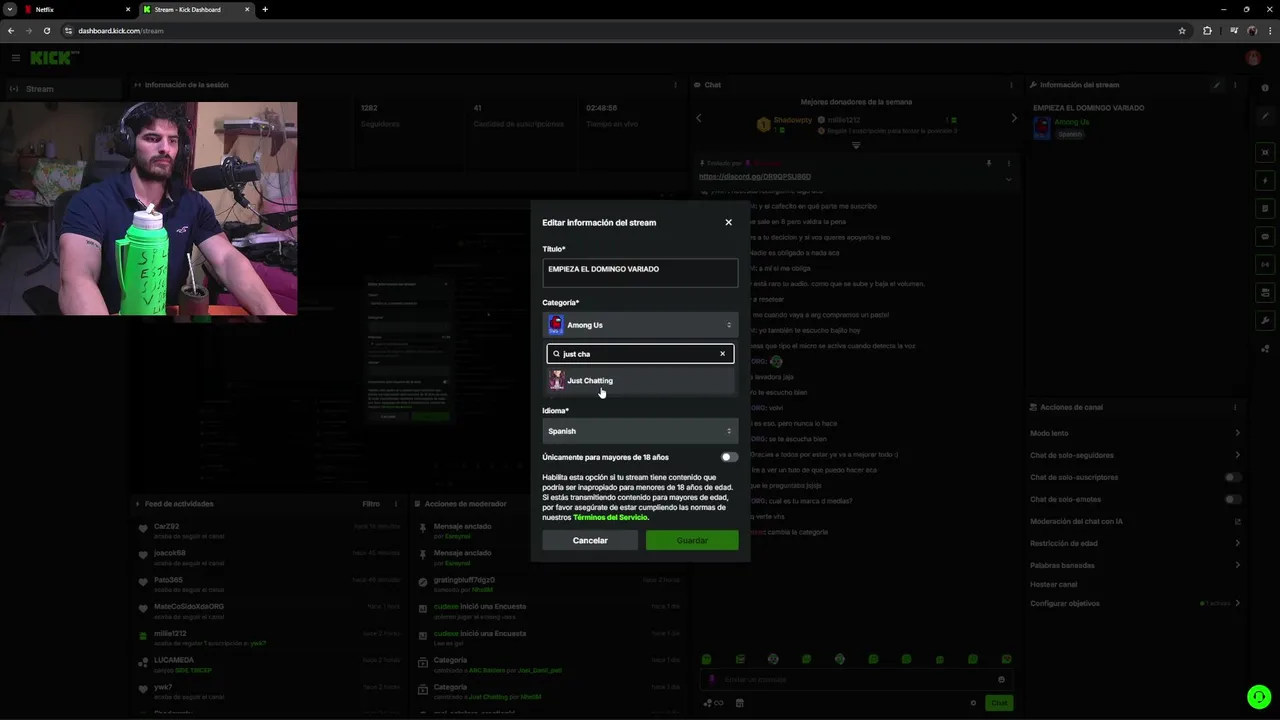Open the user avatar menu in the Kick header
This screenshot has height=720, width=1280.
click(1253, 58)
